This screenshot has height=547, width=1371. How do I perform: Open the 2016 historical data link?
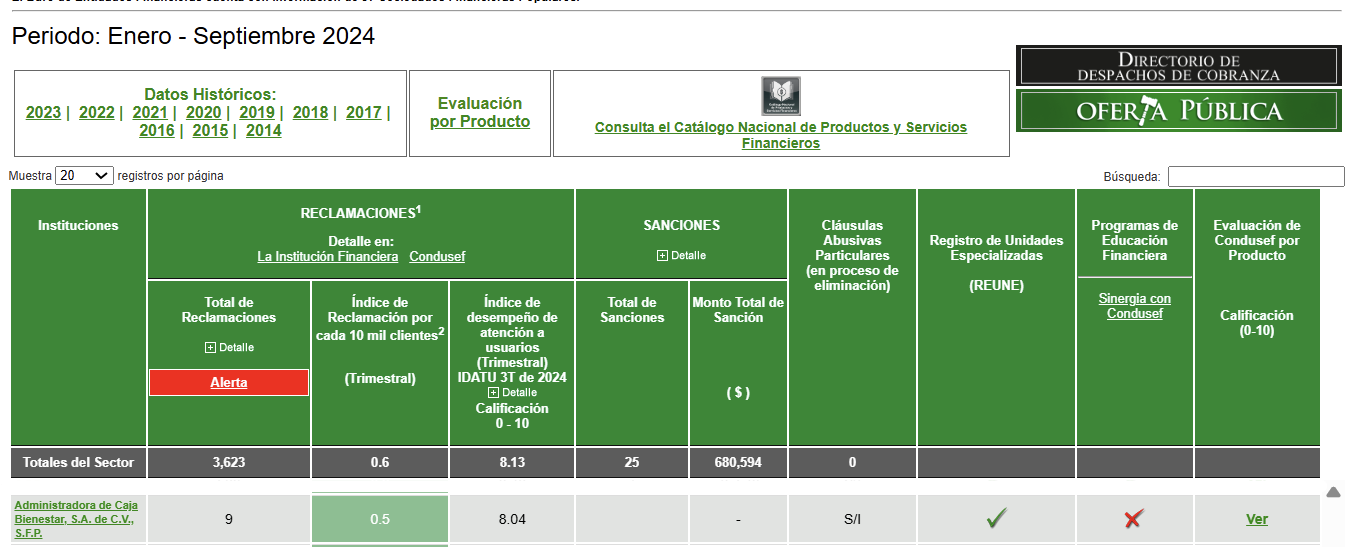(x=157, y=131)
